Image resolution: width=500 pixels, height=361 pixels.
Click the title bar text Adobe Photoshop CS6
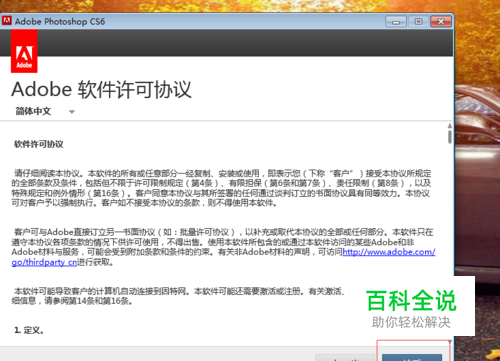tap(60, 22)
